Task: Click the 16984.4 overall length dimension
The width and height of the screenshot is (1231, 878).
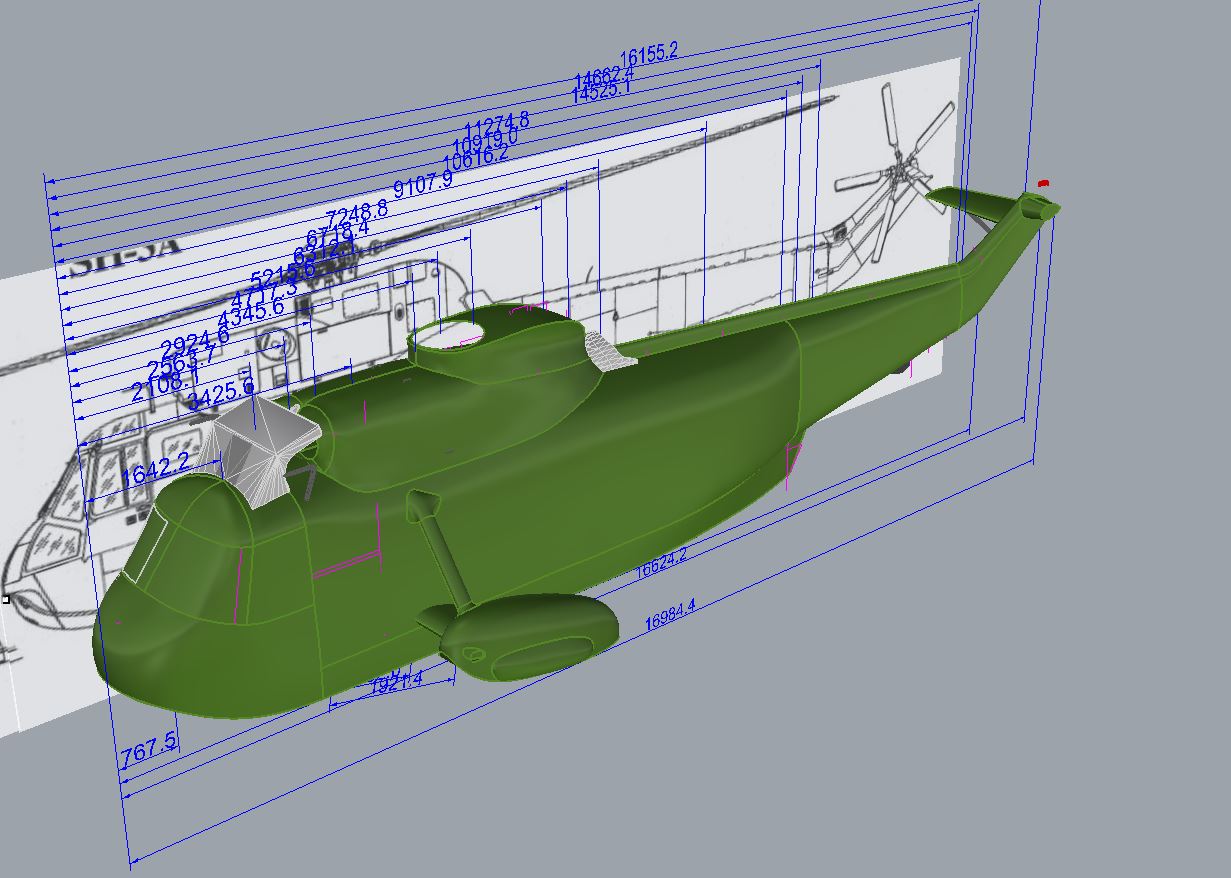Action: coord(670,615)
